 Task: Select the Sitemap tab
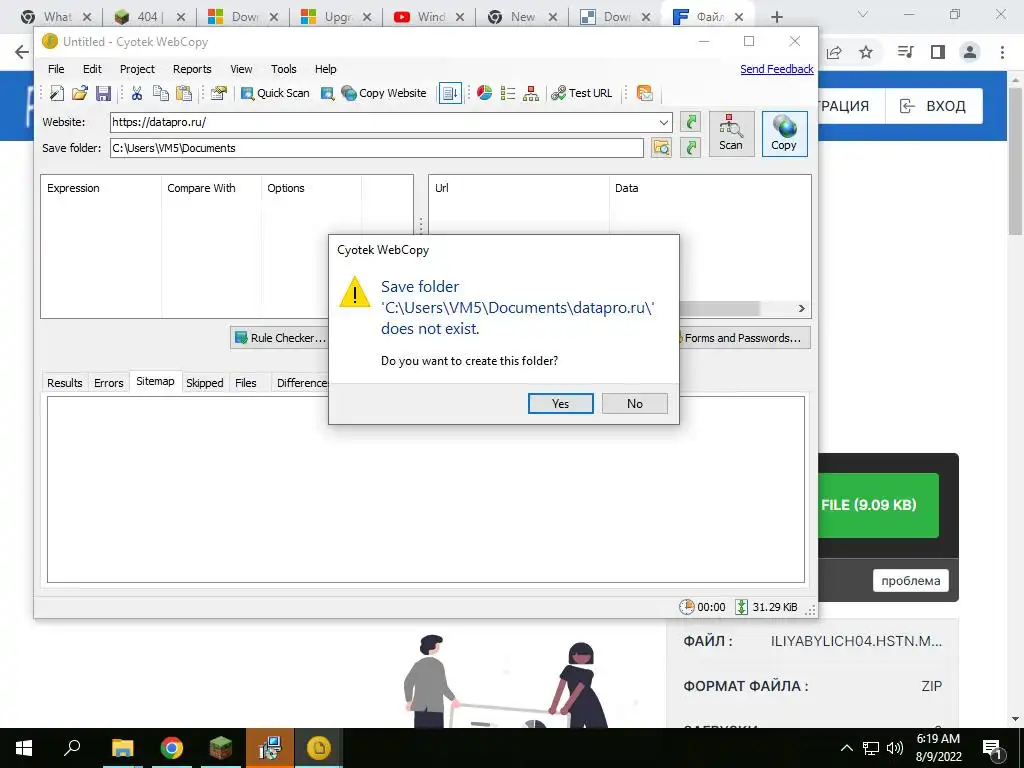(155, 381)
